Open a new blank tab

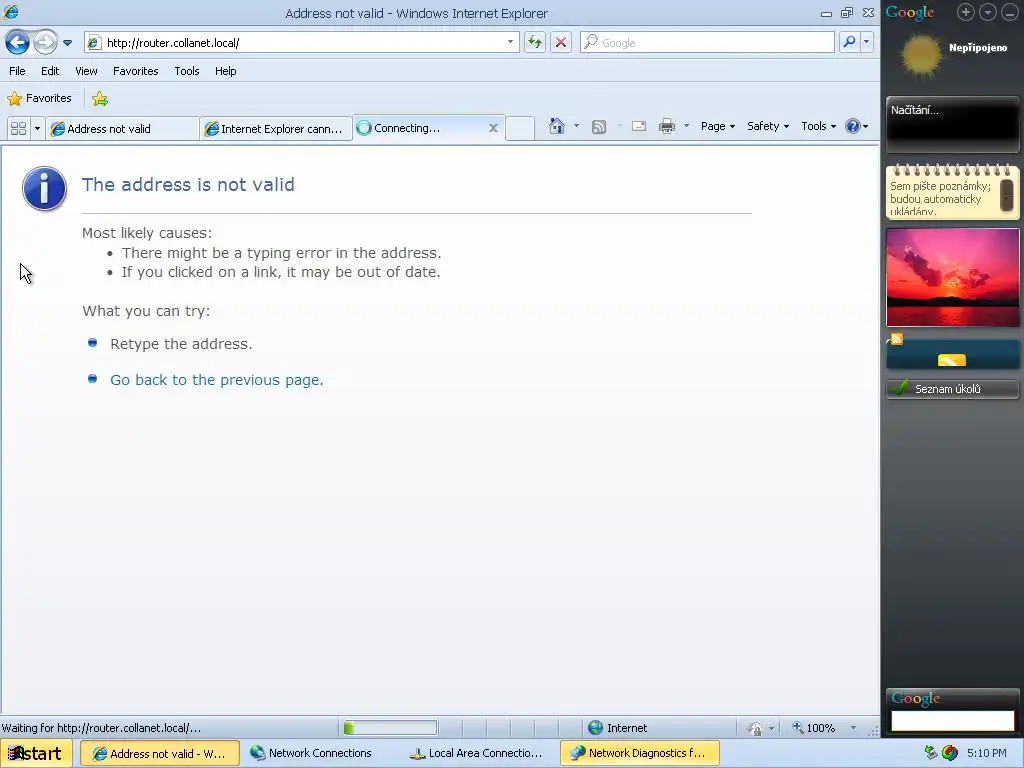520,128
